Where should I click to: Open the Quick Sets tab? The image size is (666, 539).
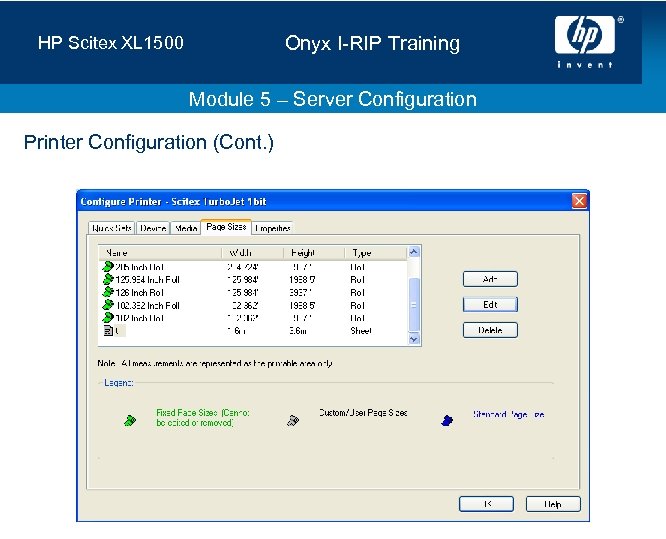pyautogui.click(x=111, y=228)
